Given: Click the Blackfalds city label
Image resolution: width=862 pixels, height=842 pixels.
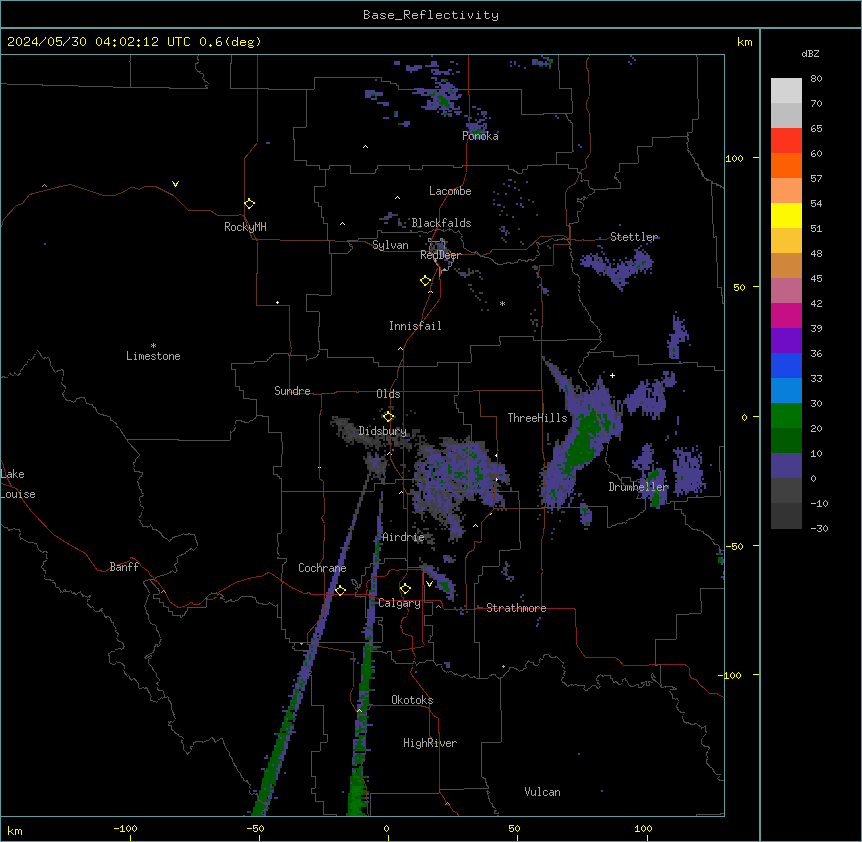Looking at the screenshot, I should pyautogui.click(x=441, y=223).
